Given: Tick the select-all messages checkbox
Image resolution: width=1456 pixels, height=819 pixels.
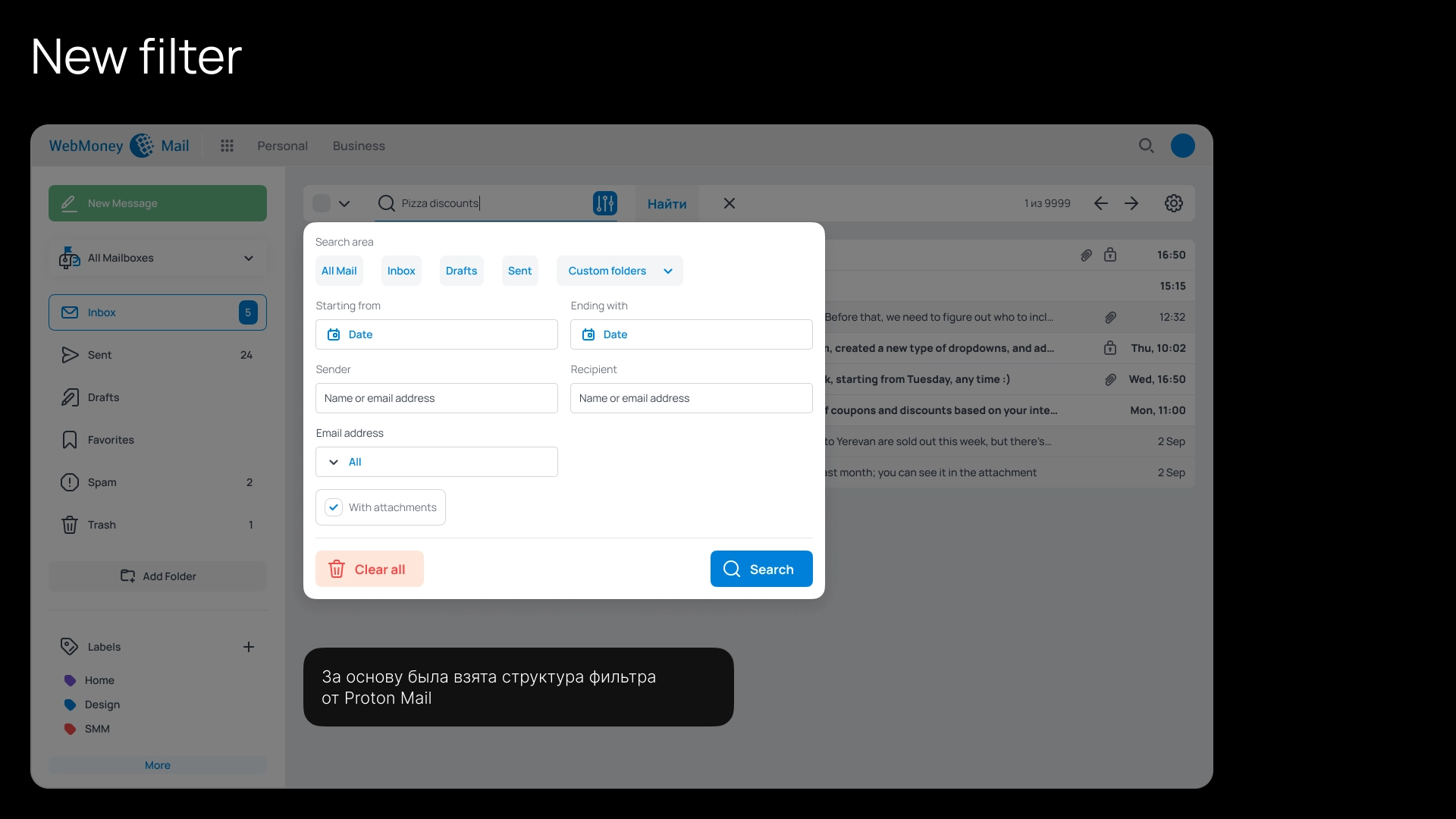Looking at the screenshot, I should (322, 203).
